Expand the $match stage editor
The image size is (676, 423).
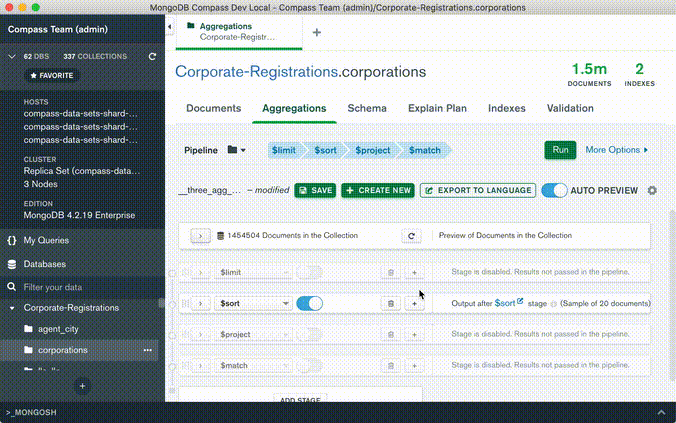coord(200,366)
